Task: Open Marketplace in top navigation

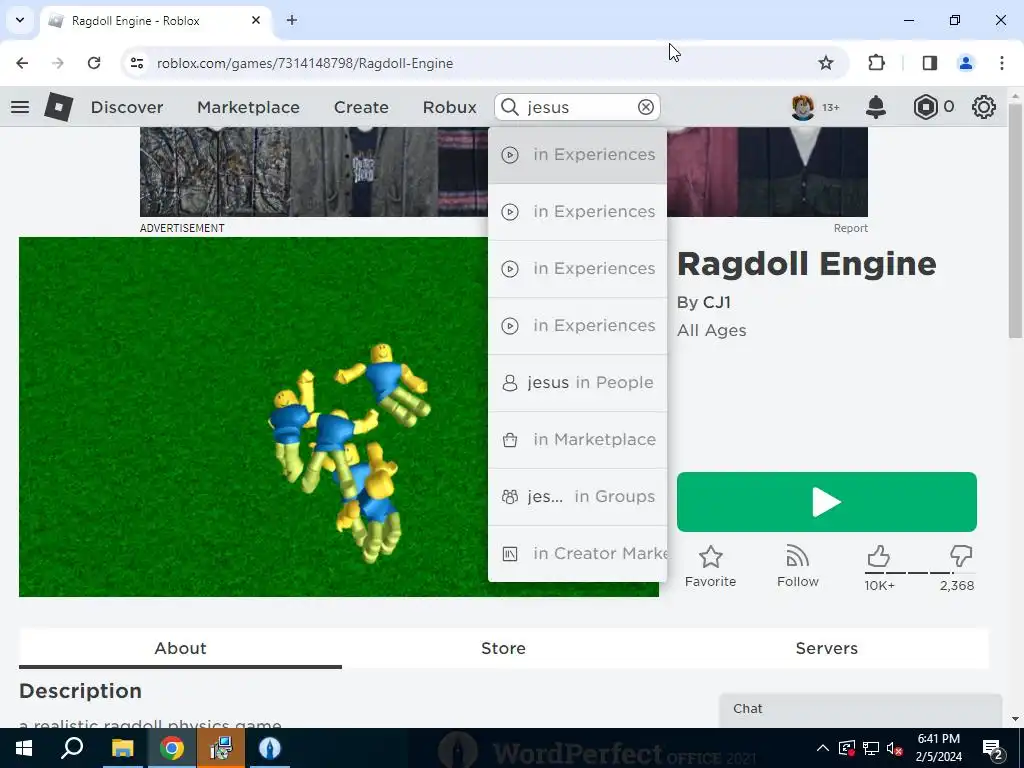Action: (248, 107)
